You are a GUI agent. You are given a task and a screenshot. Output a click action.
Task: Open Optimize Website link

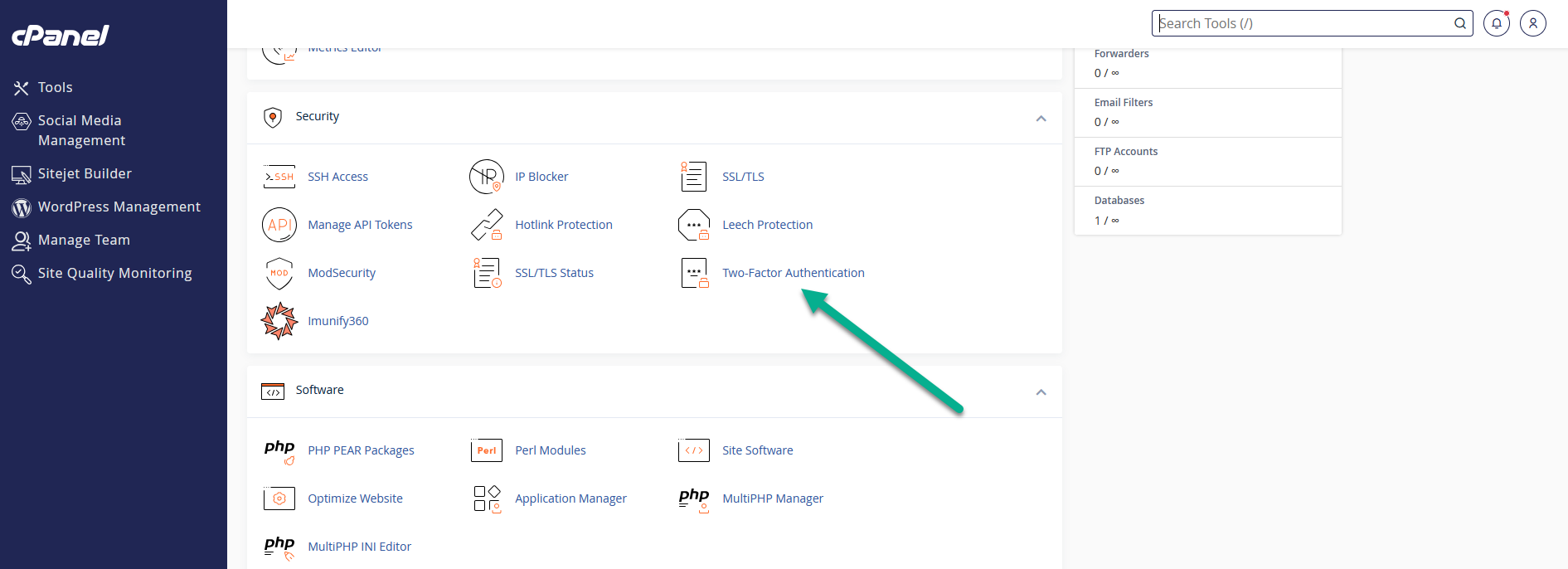click(x=355, y=498)
